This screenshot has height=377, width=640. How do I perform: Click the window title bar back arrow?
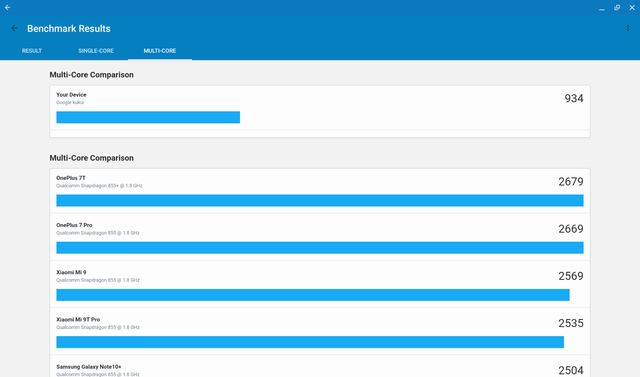click(x=7, y=7)
